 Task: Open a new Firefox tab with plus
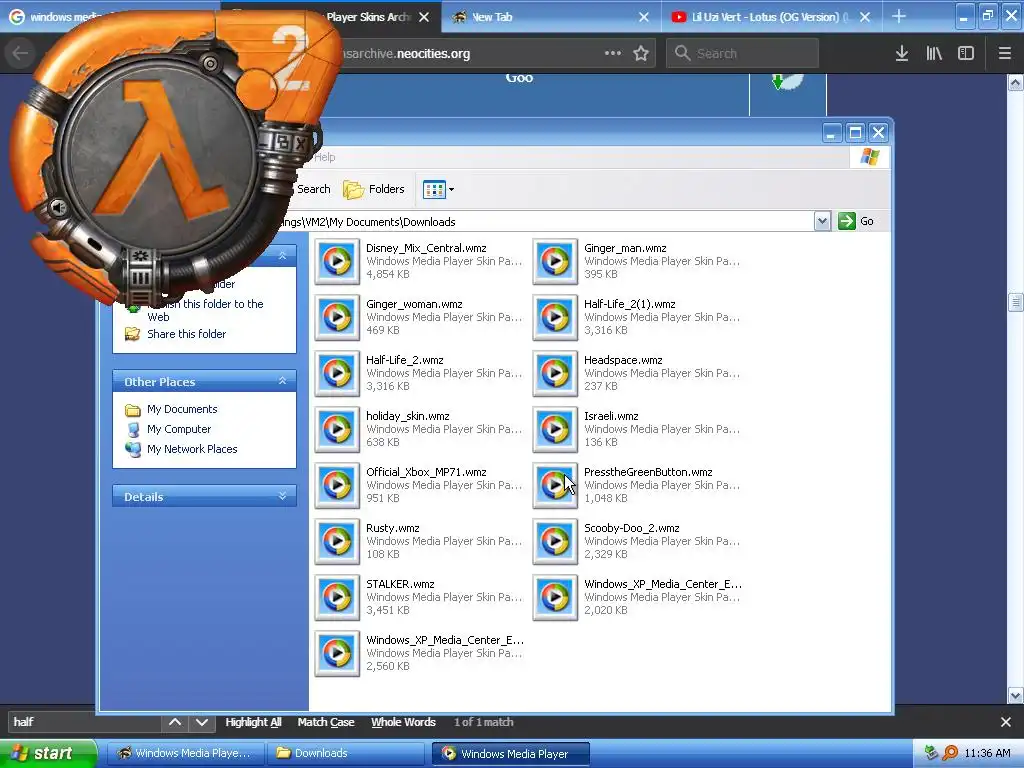899,17
